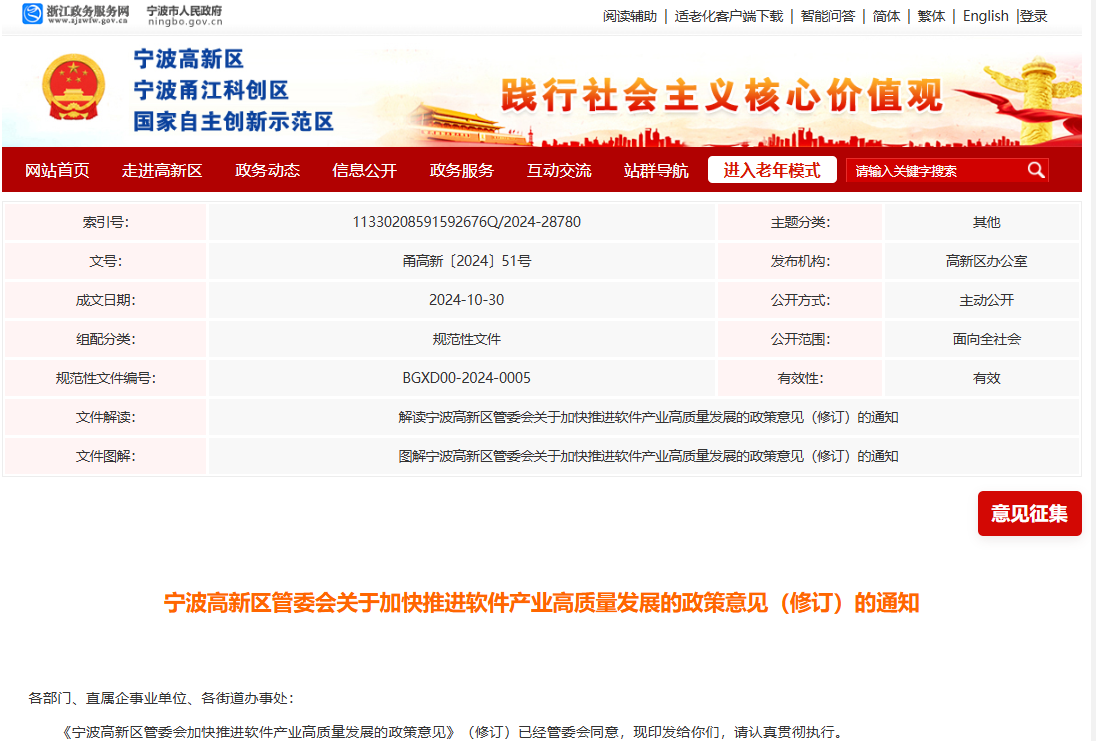Click the red 意见征集 button
This screenshot has width=1096, height=741.
[1029, 513]
